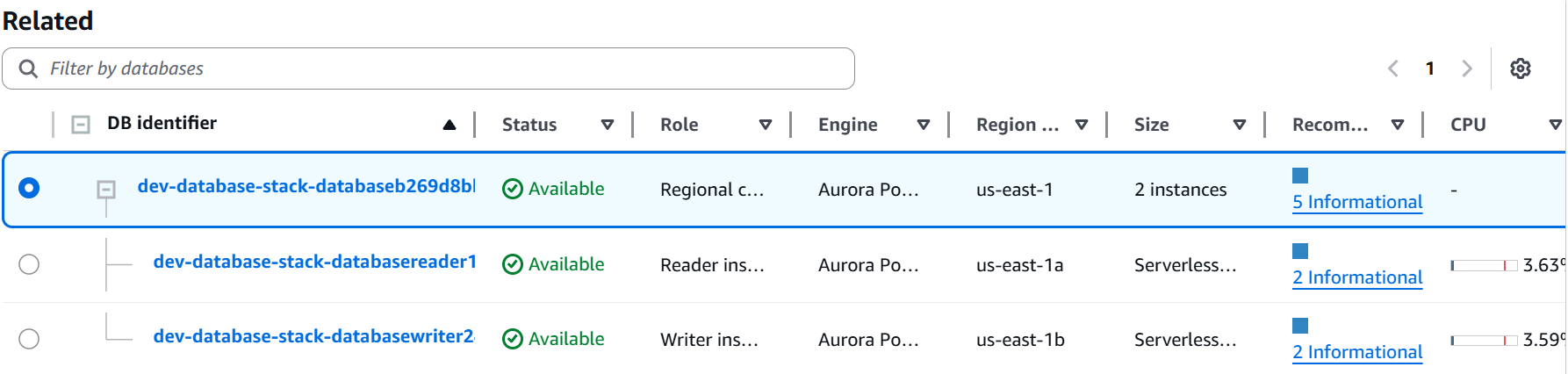The height and width of the screenshot is (374, 1568).
Task: Click Available status icon for databasewriter2
Action: click(513, 339)
